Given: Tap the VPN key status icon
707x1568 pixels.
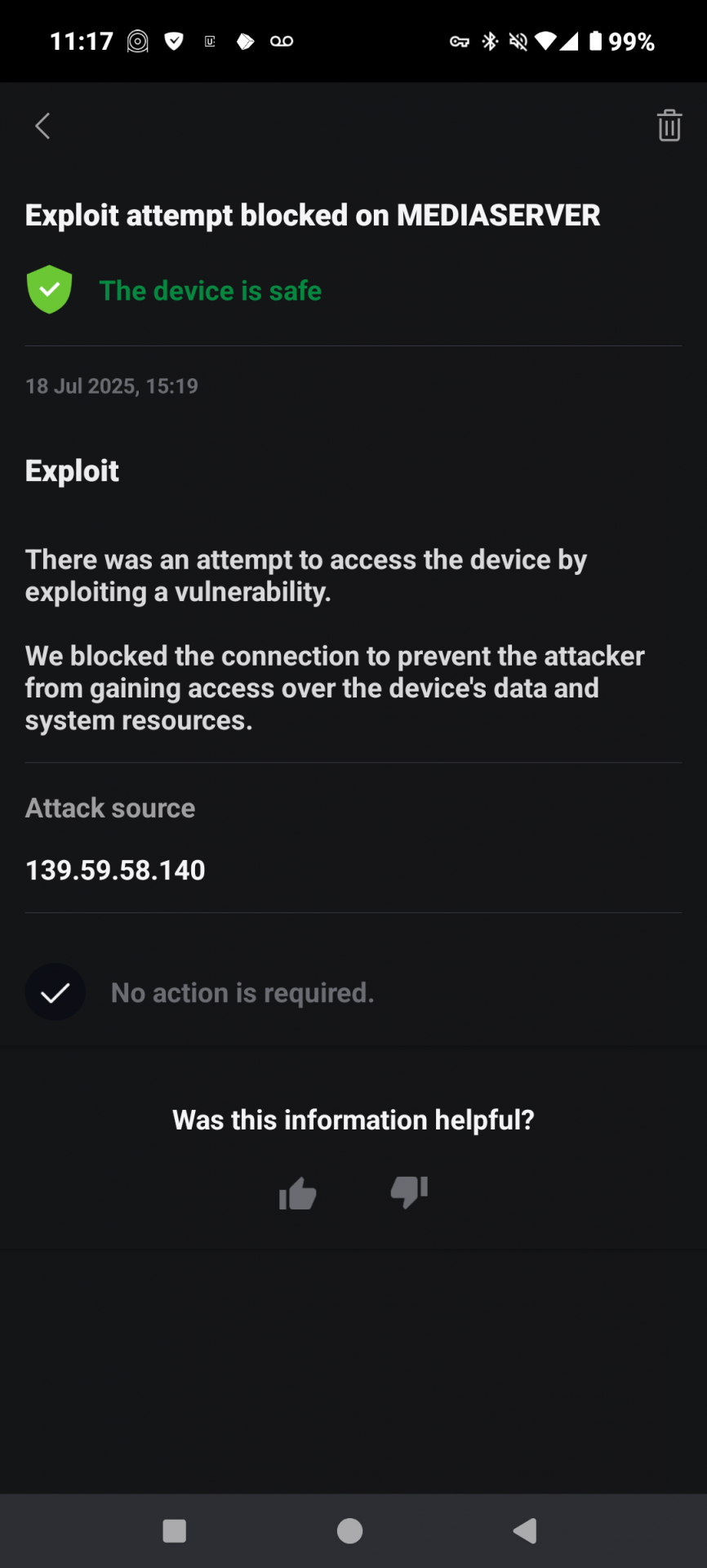Looking at the screenshot, I should point(460,42).
